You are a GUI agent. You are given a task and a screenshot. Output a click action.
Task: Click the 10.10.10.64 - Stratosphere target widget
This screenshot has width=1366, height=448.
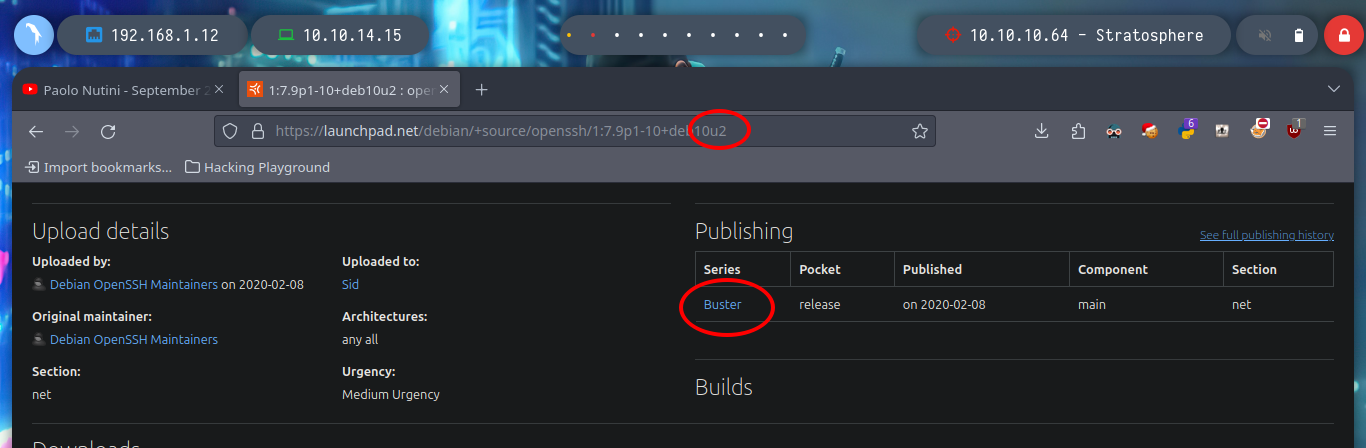pyautogui.click(x=1074, y=35)
